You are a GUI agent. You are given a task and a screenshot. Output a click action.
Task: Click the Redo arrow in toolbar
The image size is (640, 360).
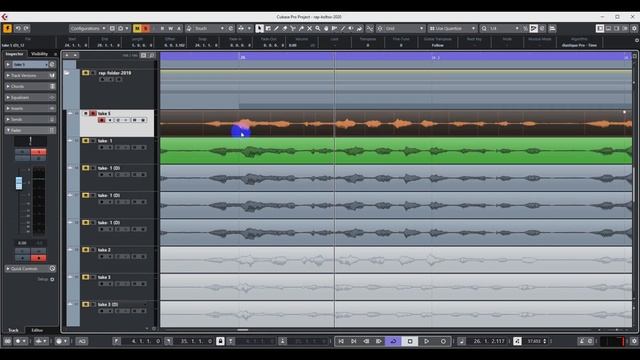pos(26,28)
